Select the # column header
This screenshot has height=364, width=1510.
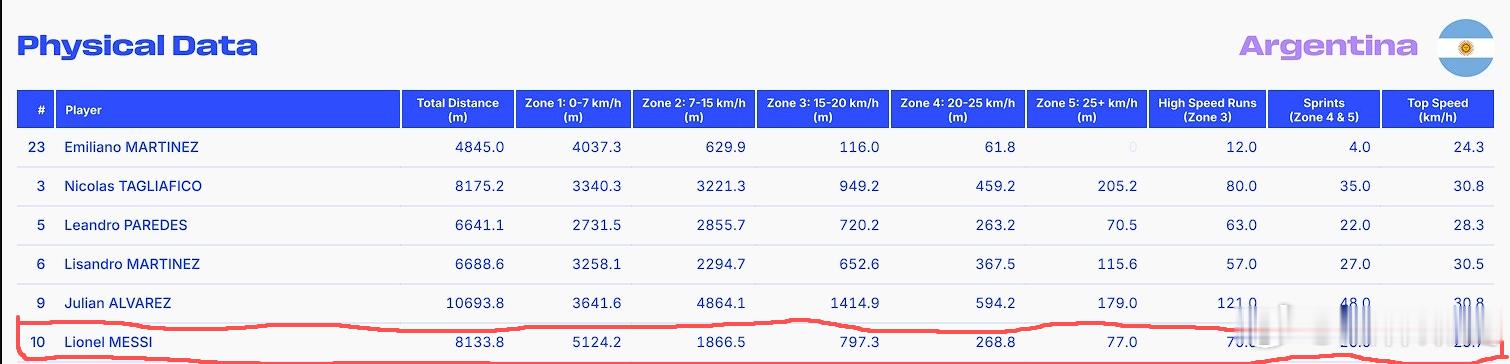(x=35, y=110)
